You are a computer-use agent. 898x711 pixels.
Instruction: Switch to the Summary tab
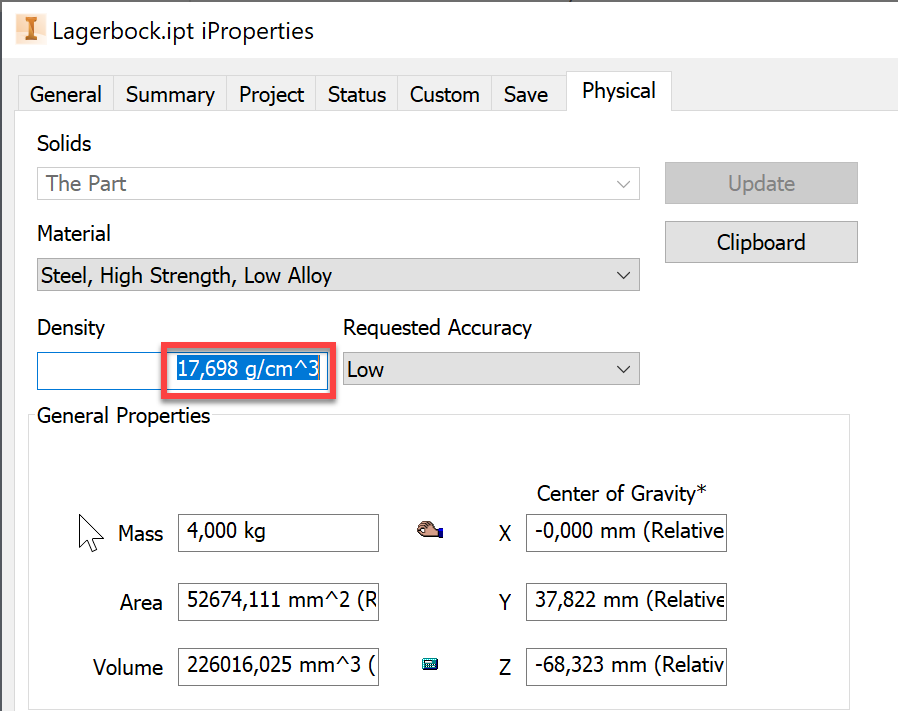coord(169,93)
